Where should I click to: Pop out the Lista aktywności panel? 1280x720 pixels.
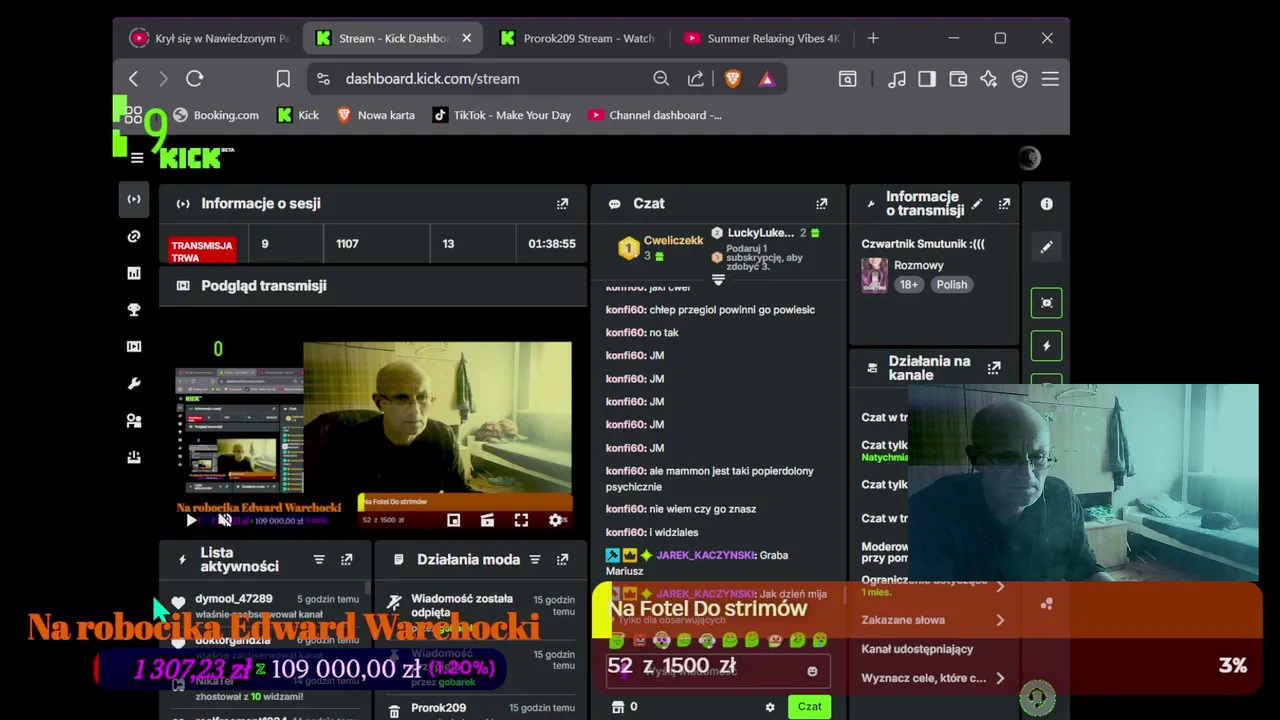(346, 560)
